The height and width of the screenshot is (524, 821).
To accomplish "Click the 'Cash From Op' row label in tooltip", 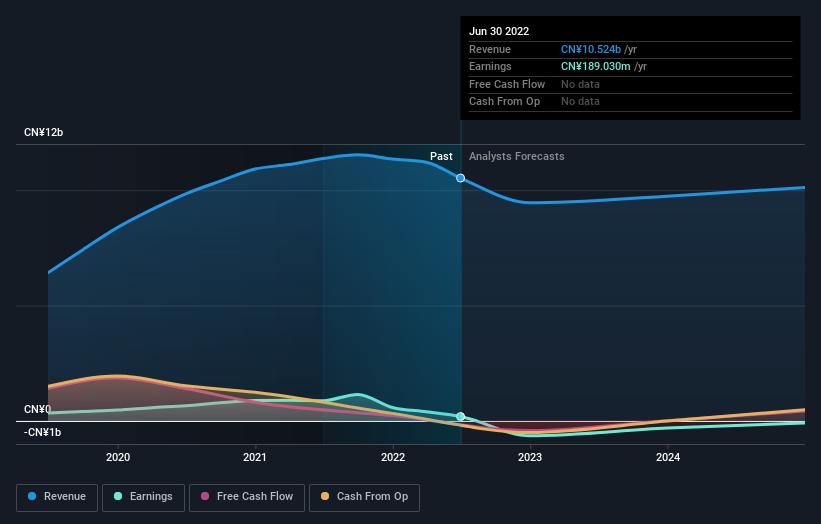I will pos(504,102).
